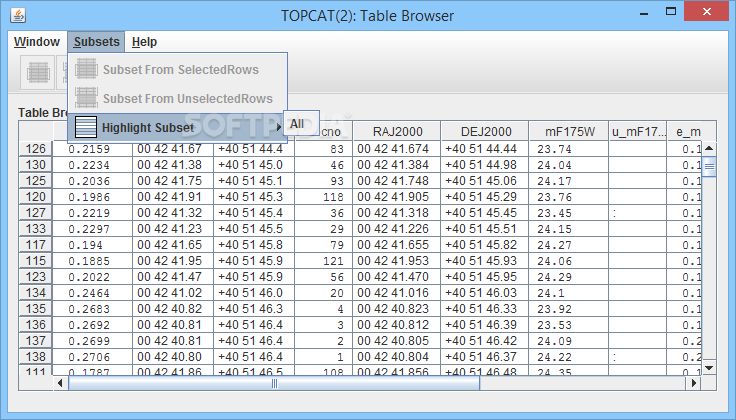Select the mF175W column header
This screenshot has width=736, height=420.
[x=569, y=131]
